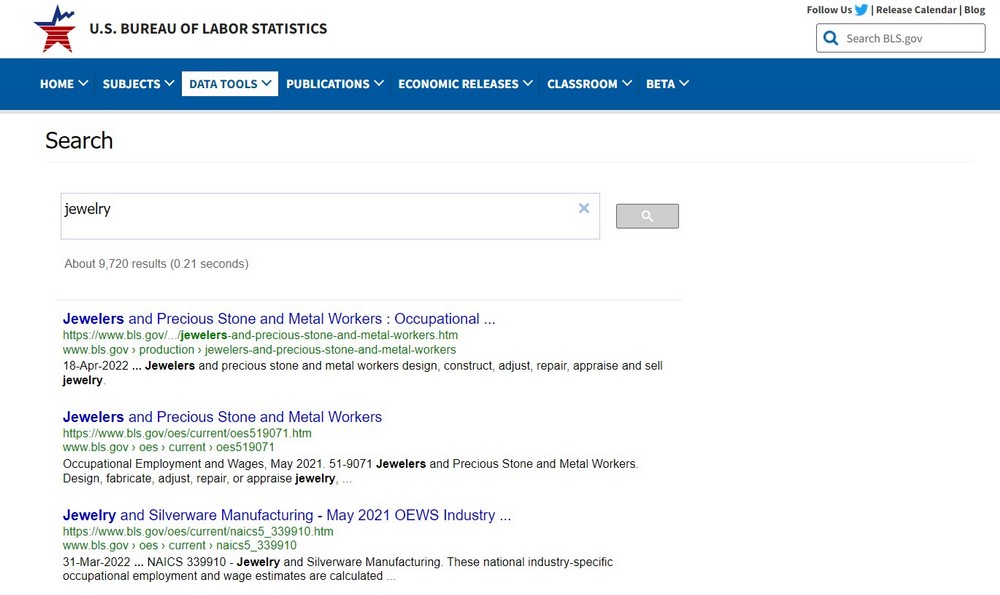Click the breadcrumb ending in jewelers-and-precious-stone-and-metal-workers
This screenshot has height=595, width=1000.
pyautogui.click(x=260, y=350)
